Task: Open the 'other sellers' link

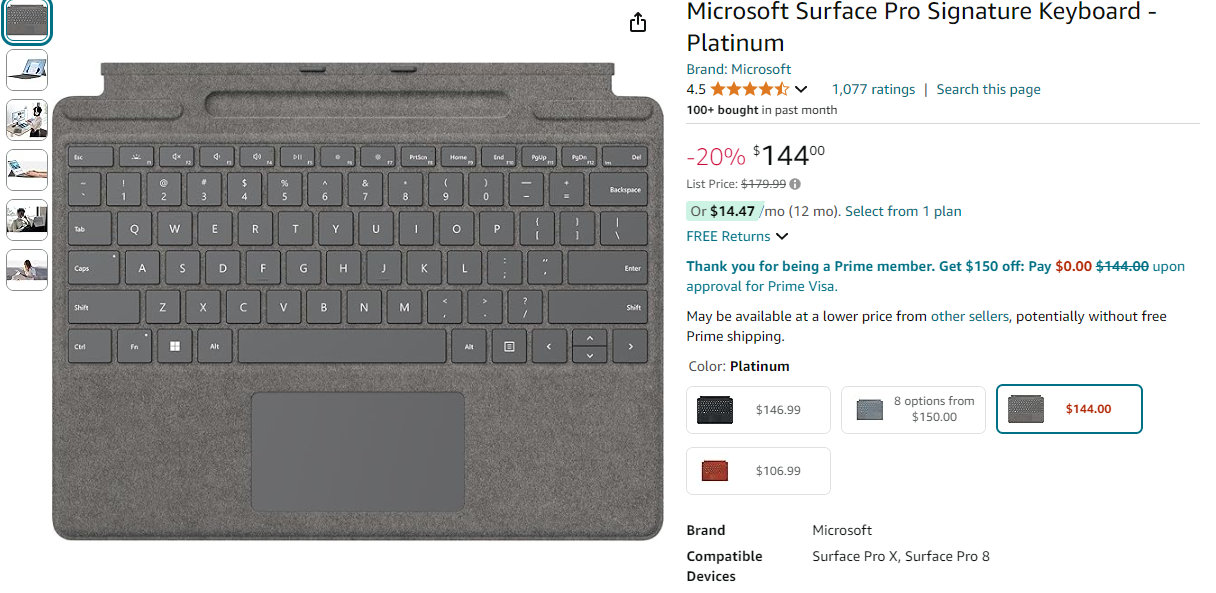Action: pyautogui.click(x=969, y=316)
